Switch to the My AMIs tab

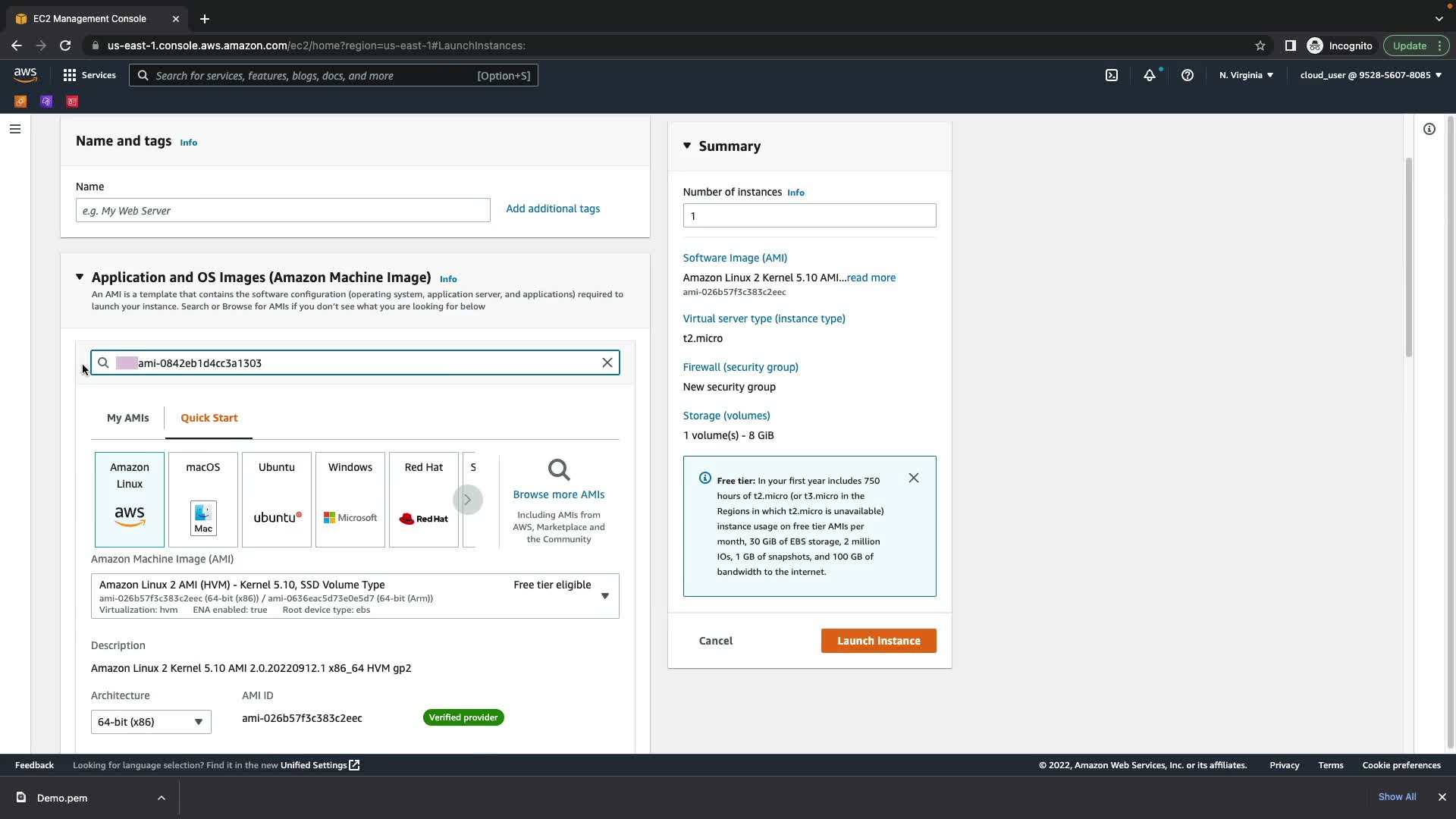pyautogui.click(x=127, y=418)
